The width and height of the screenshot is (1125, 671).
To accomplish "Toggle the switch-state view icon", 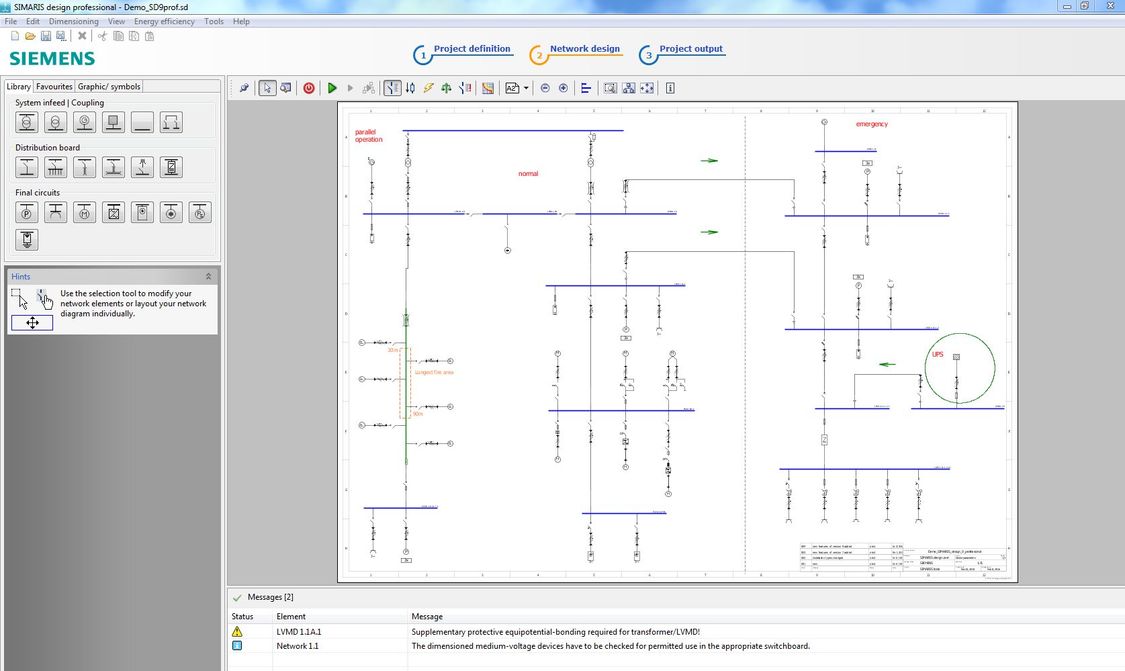I will 392,88.
